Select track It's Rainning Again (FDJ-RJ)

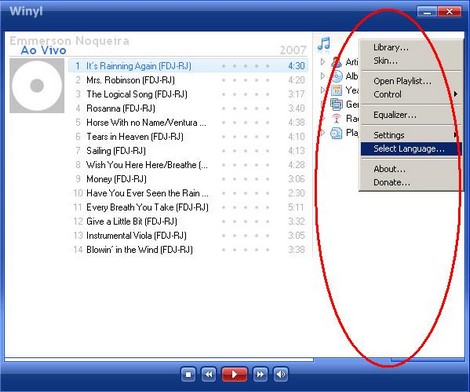(188, 66)
